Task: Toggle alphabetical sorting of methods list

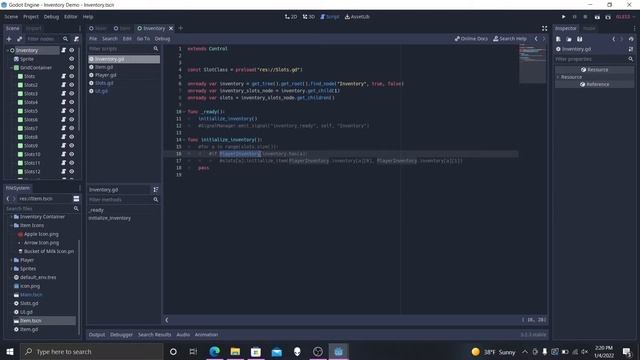Action: point(156,190)
